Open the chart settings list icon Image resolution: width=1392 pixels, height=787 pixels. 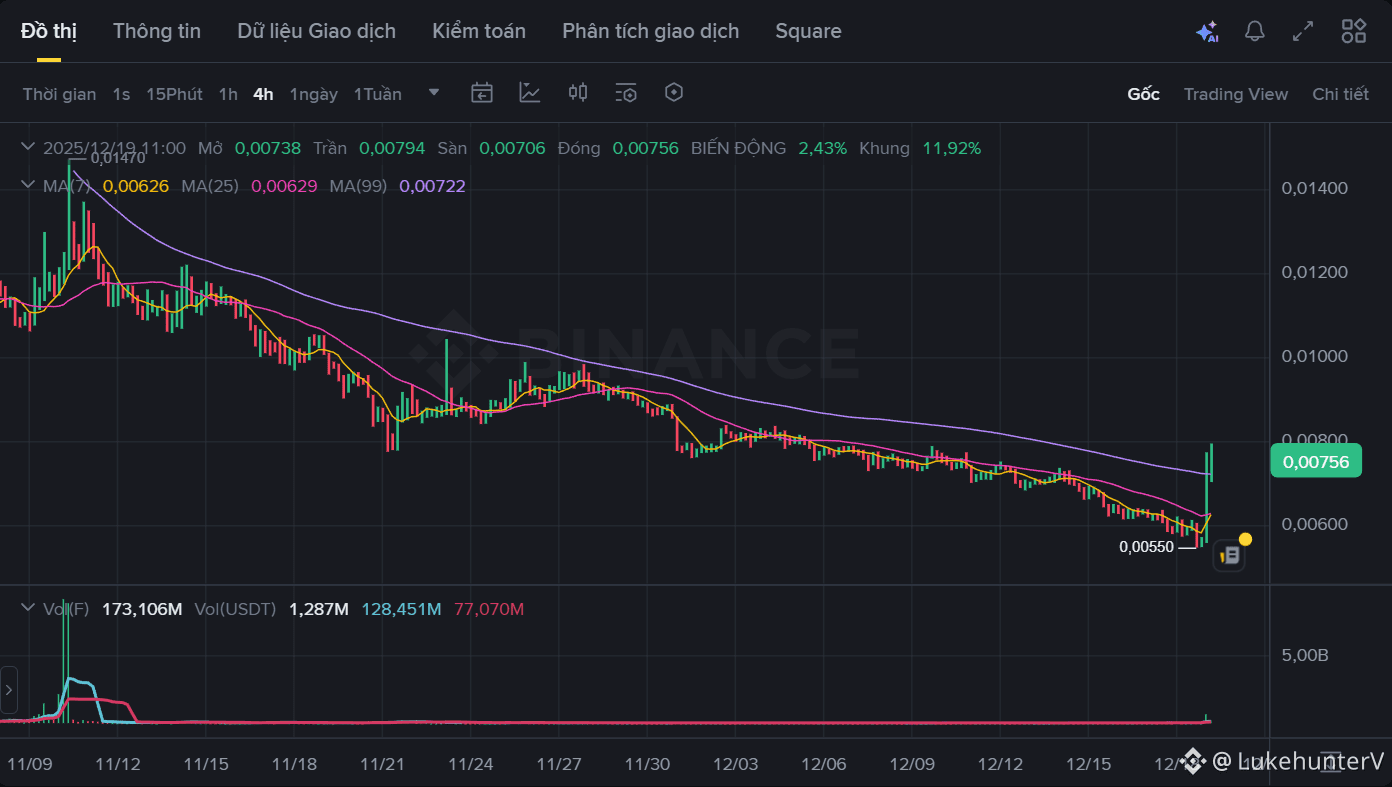tap(626, 93)
